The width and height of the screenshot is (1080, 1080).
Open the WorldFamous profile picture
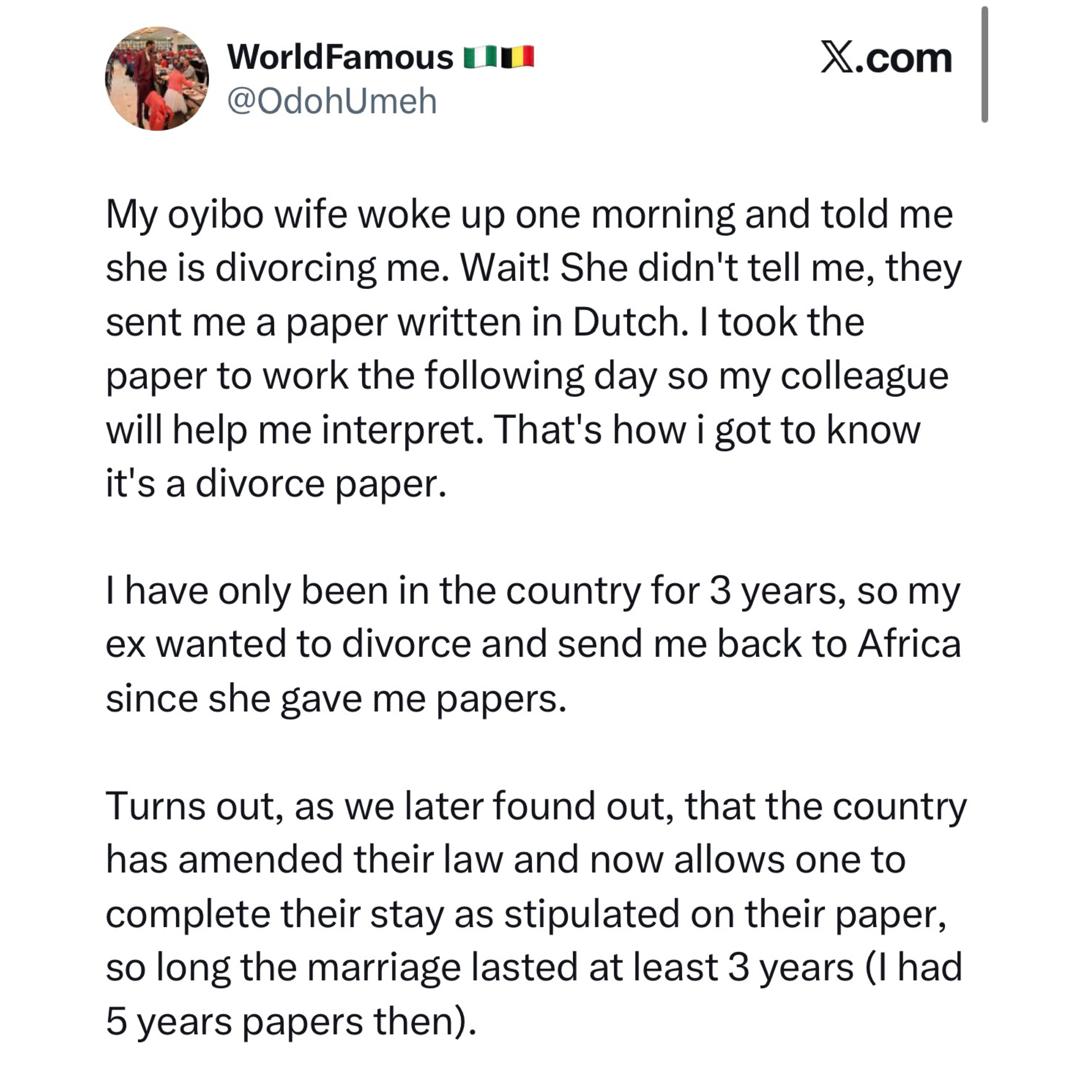tap(157, 79)
